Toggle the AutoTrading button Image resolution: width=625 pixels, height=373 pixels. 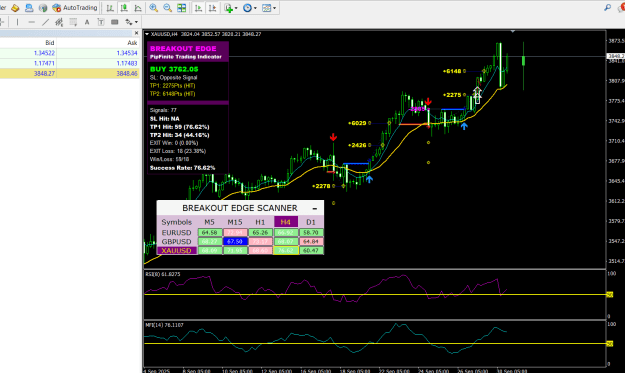tap(75, 8)
